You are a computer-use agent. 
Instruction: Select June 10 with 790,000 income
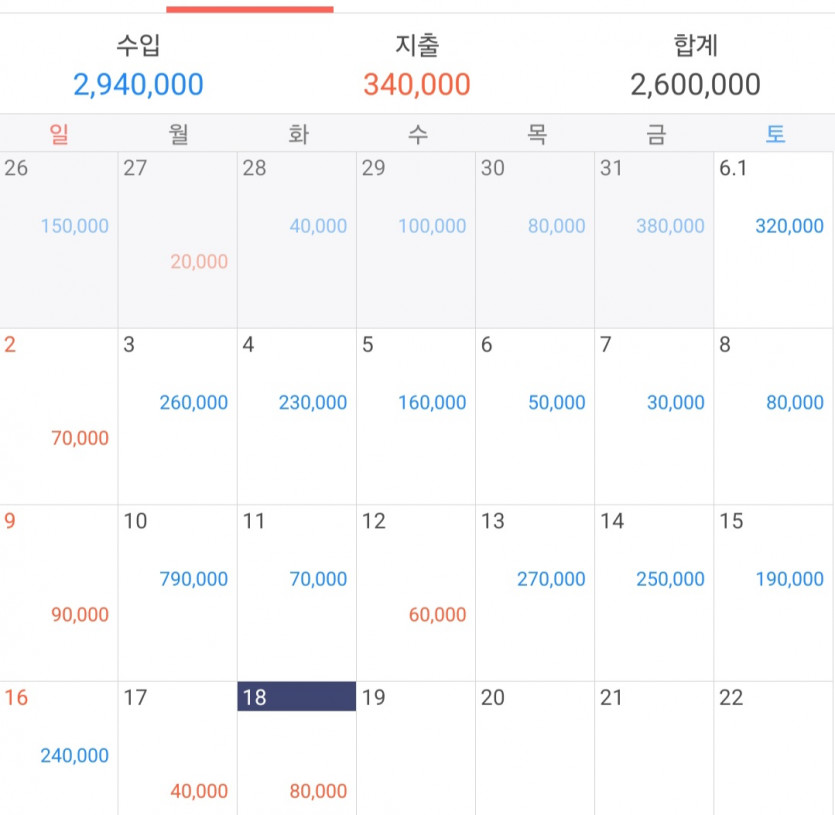click(177, 593)
